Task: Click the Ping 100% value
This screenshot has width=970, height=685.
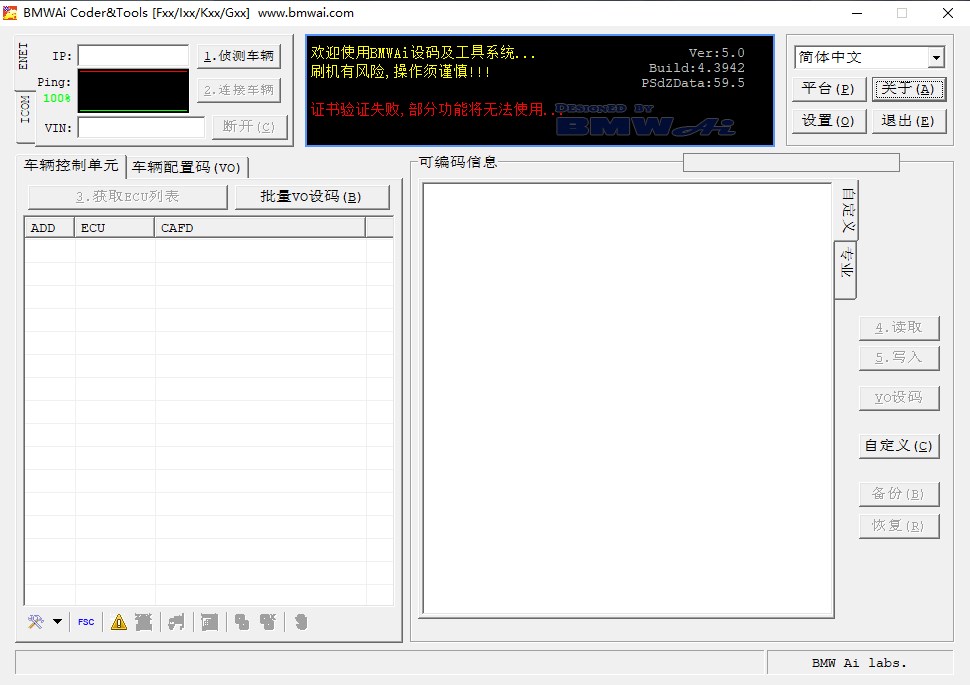Action: click(x=57, y=98)
